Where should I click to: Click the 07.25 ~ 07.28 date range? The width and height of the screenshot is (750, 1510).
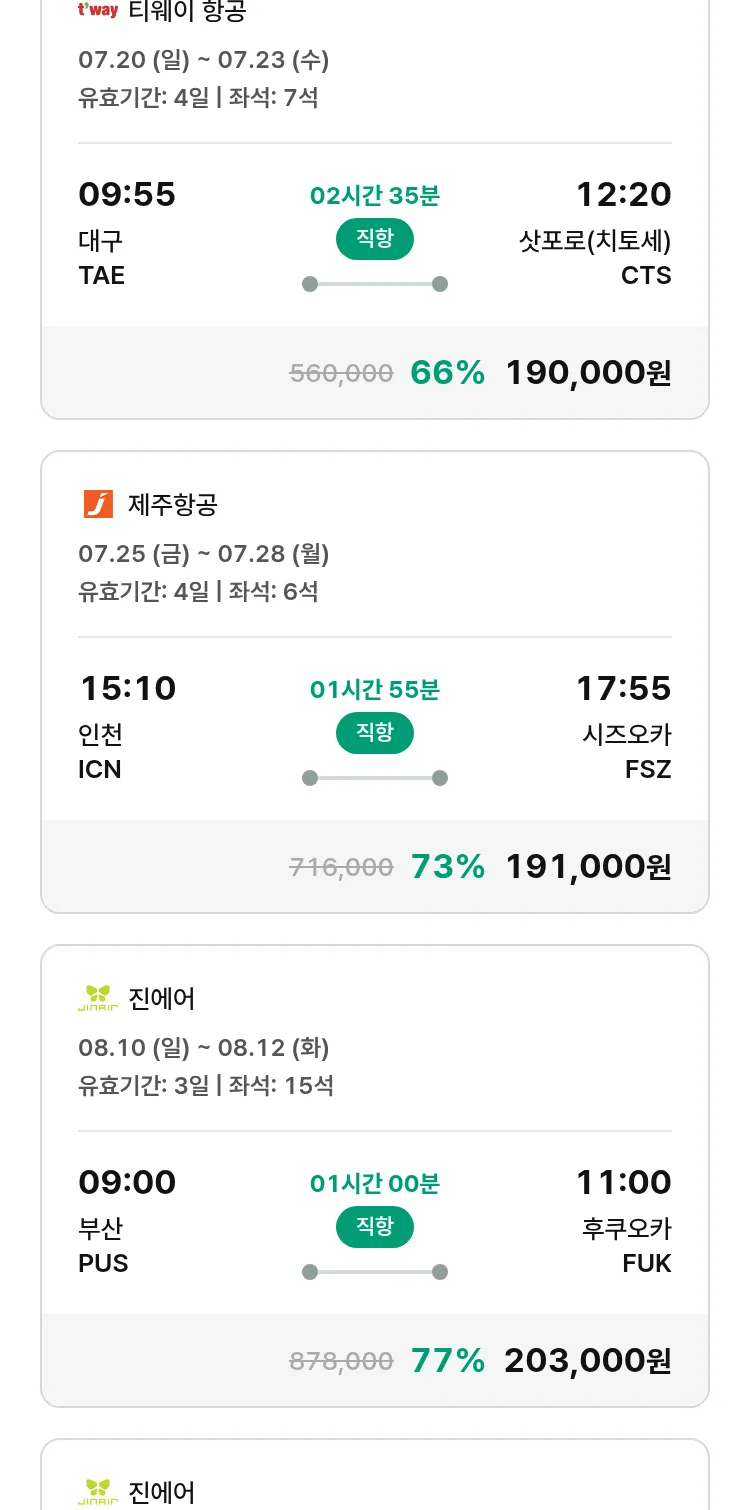pos(204,554)
